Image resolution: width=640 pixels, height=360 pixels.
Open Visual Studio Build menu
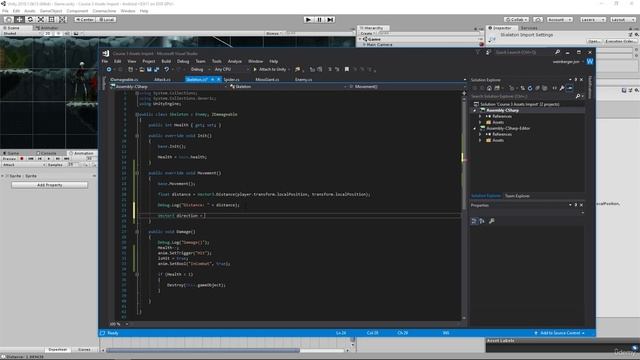point(166,61)
